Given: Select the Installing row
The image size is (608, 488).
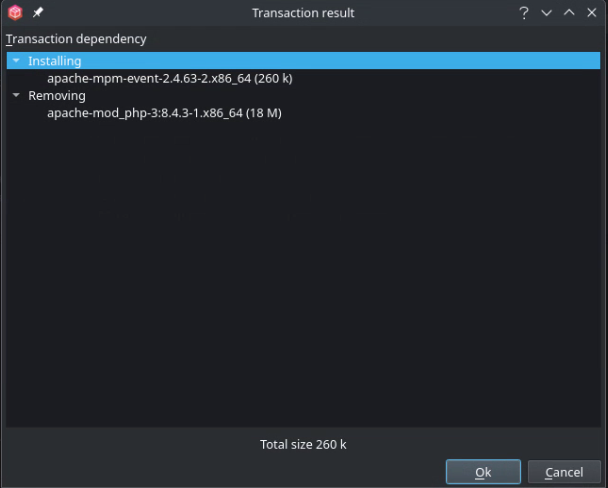Looking at the screenshot, I should pos(303,60).
